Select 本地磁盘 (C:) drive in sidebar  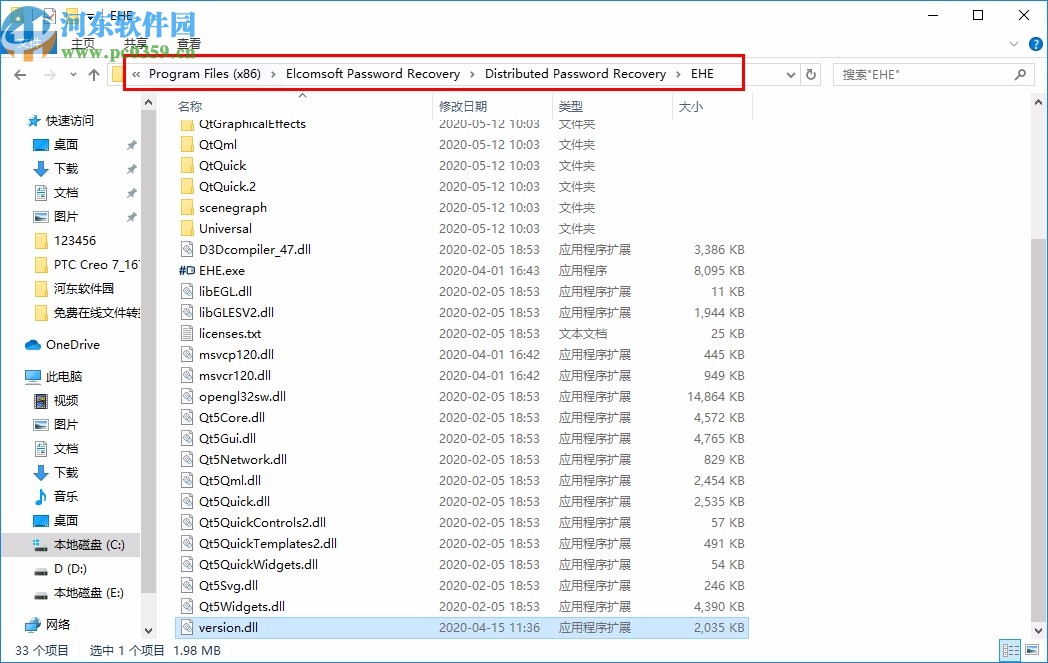(91, 546)
